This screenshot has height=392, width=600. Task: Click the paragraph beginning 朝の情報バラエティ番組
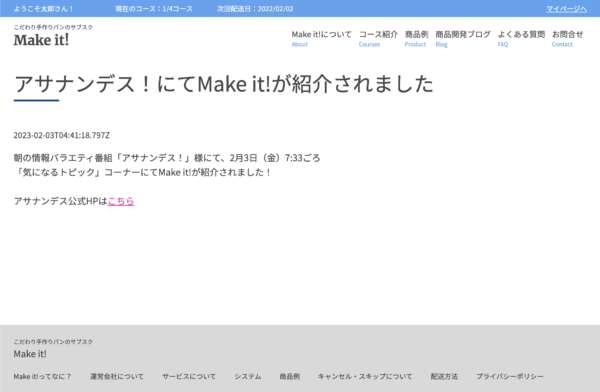coord(167,158)
